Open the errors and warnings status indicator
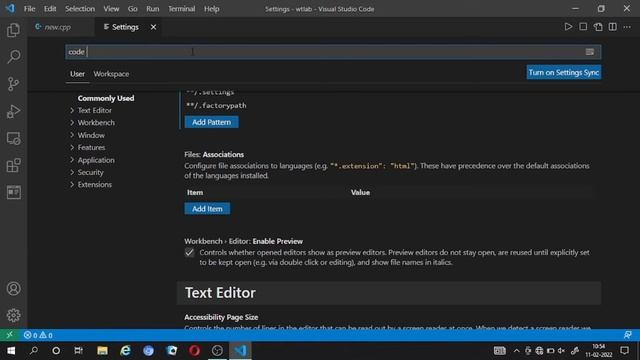 tap(38, 335)
